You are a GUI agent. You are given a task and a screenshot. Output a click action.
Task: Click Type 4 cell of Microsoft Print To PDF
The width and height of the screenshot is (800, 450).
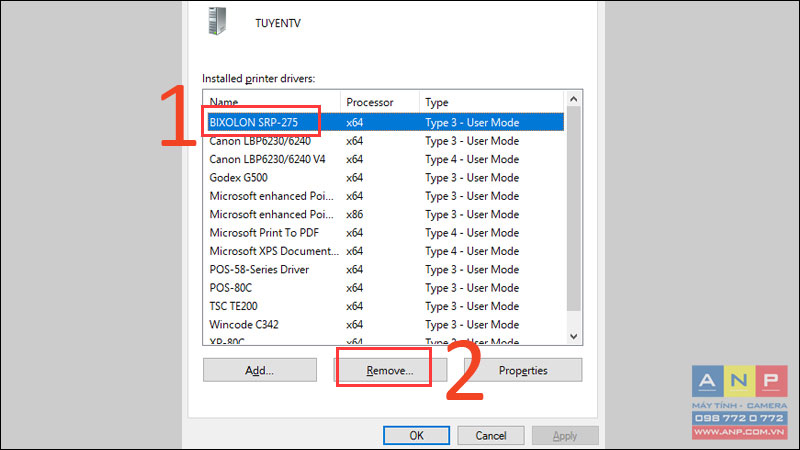(472, 233)
